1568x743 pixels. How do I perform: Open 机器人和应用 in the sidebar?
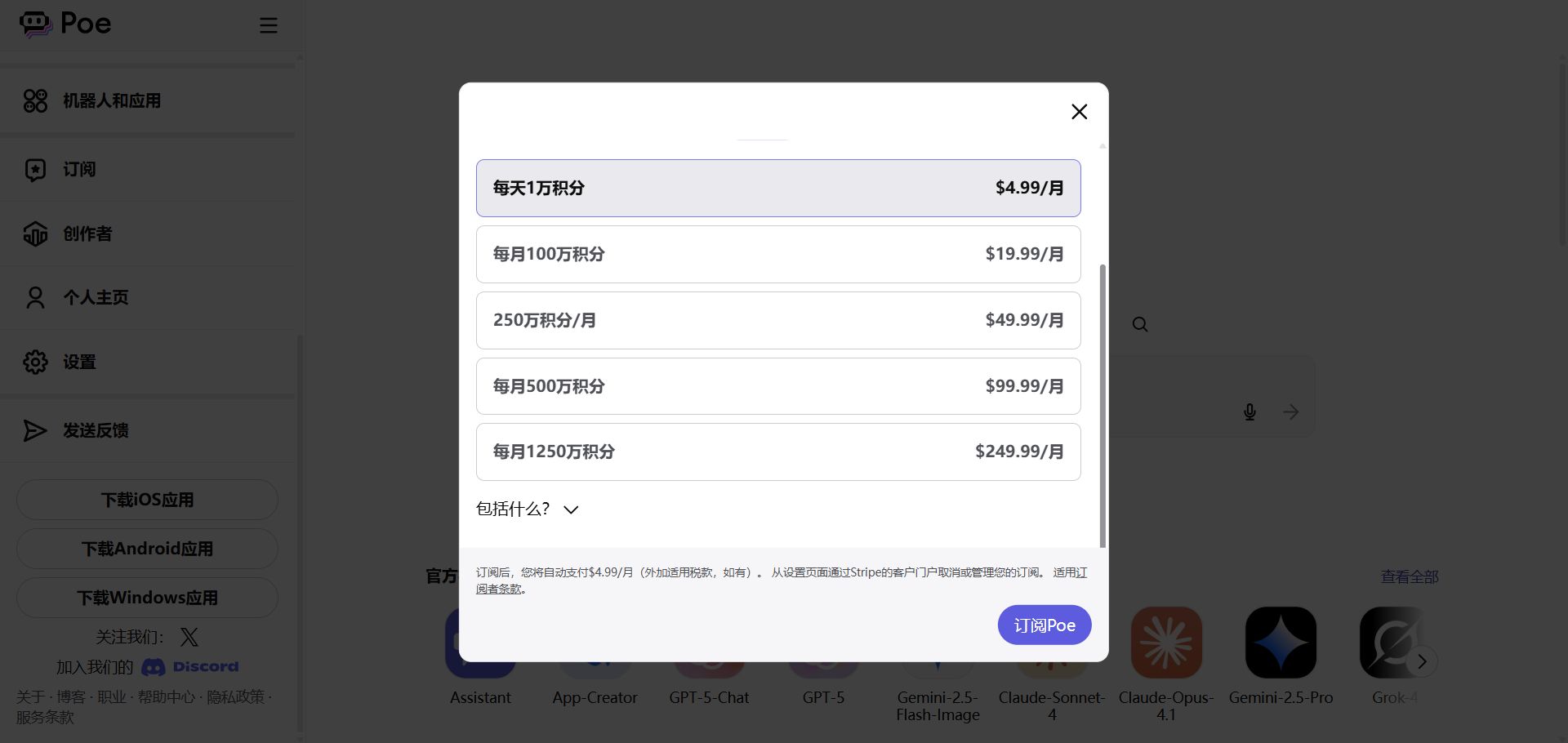(112, 100)
